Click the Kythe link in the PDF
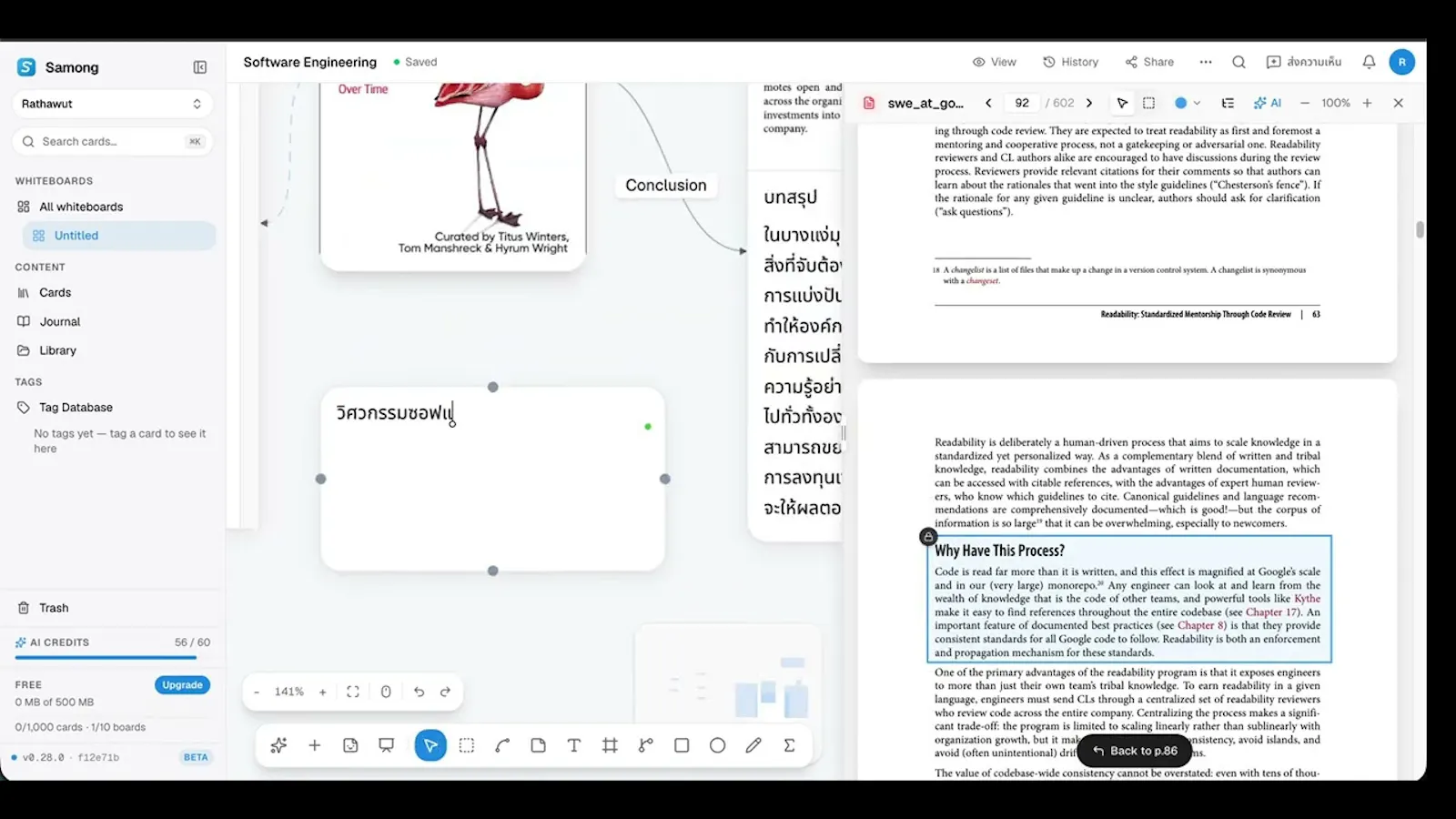The width and height of the screenshot is (1456, 819). tap(1307, 599)
